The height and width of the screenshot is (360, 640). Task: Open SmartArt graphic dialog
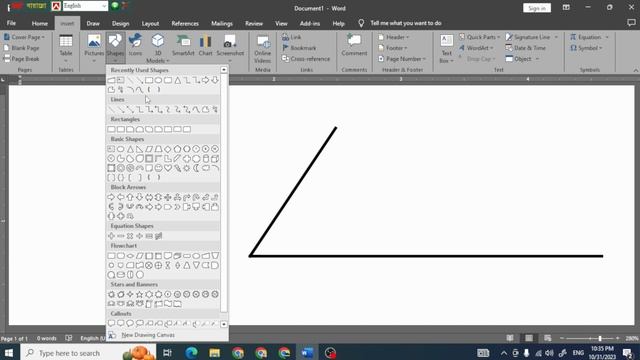[183, 46]
